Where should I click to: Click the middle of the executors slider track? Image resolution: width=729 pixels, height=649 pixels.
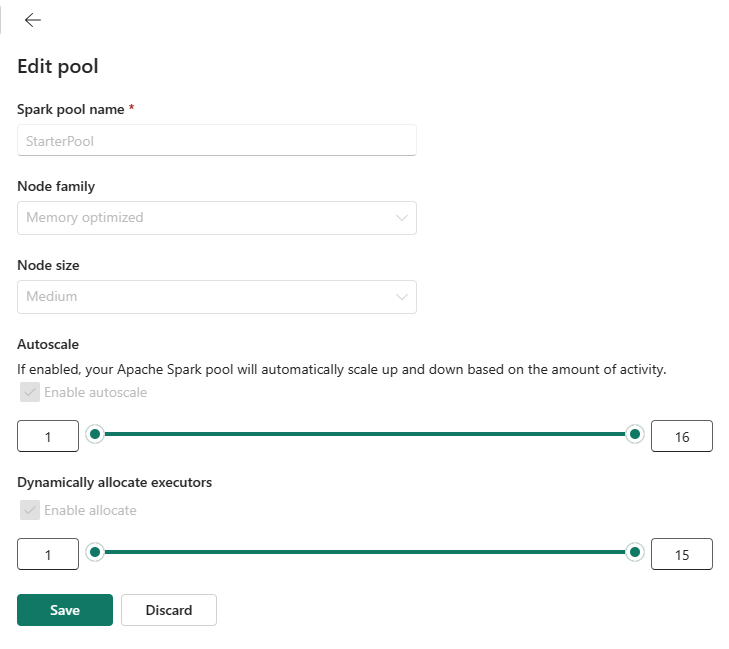(x=365, y=552)
